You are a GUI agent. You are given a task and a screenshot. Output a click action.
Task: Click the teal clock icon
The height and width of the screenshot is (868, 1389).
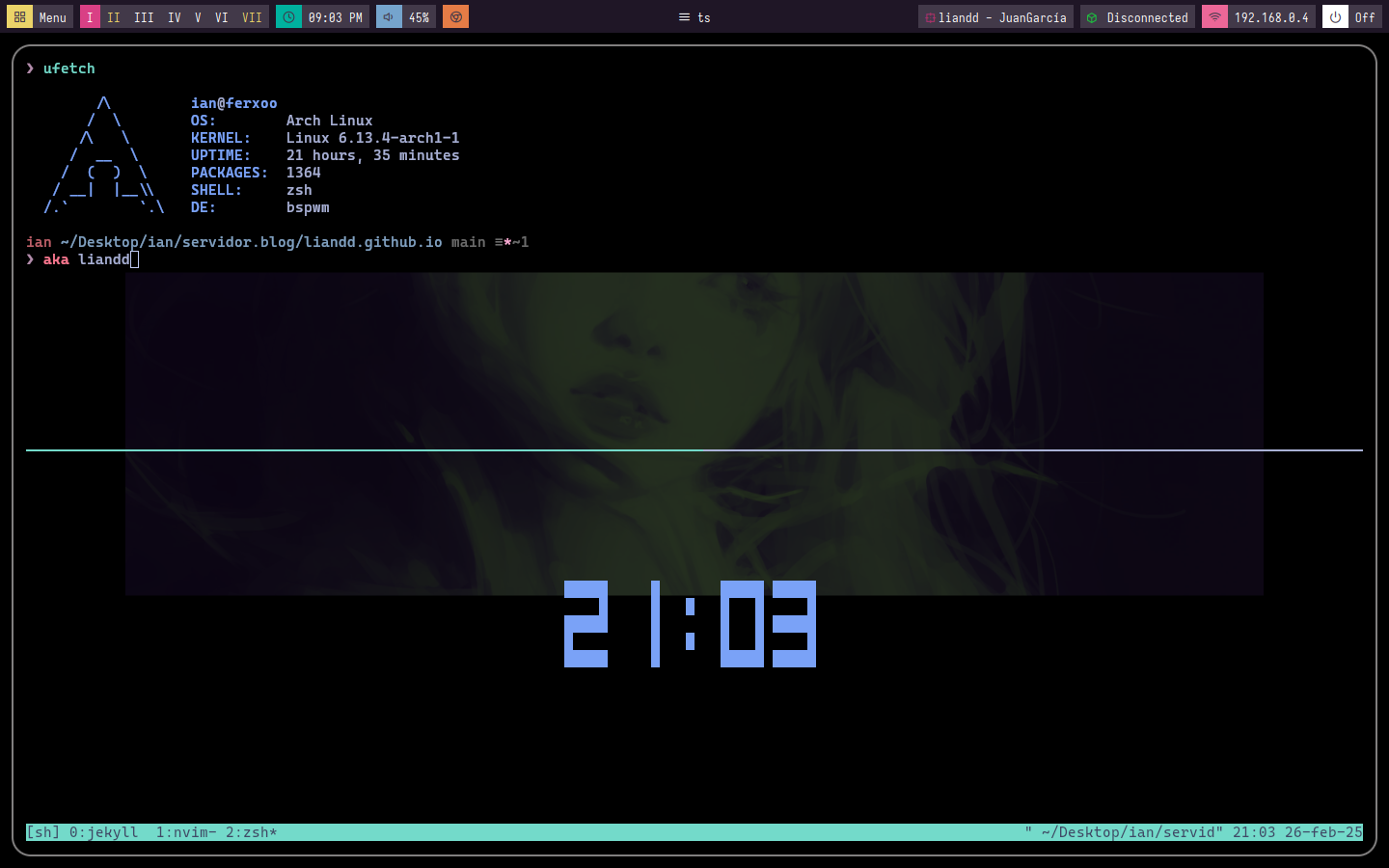[x=288, y=17]
